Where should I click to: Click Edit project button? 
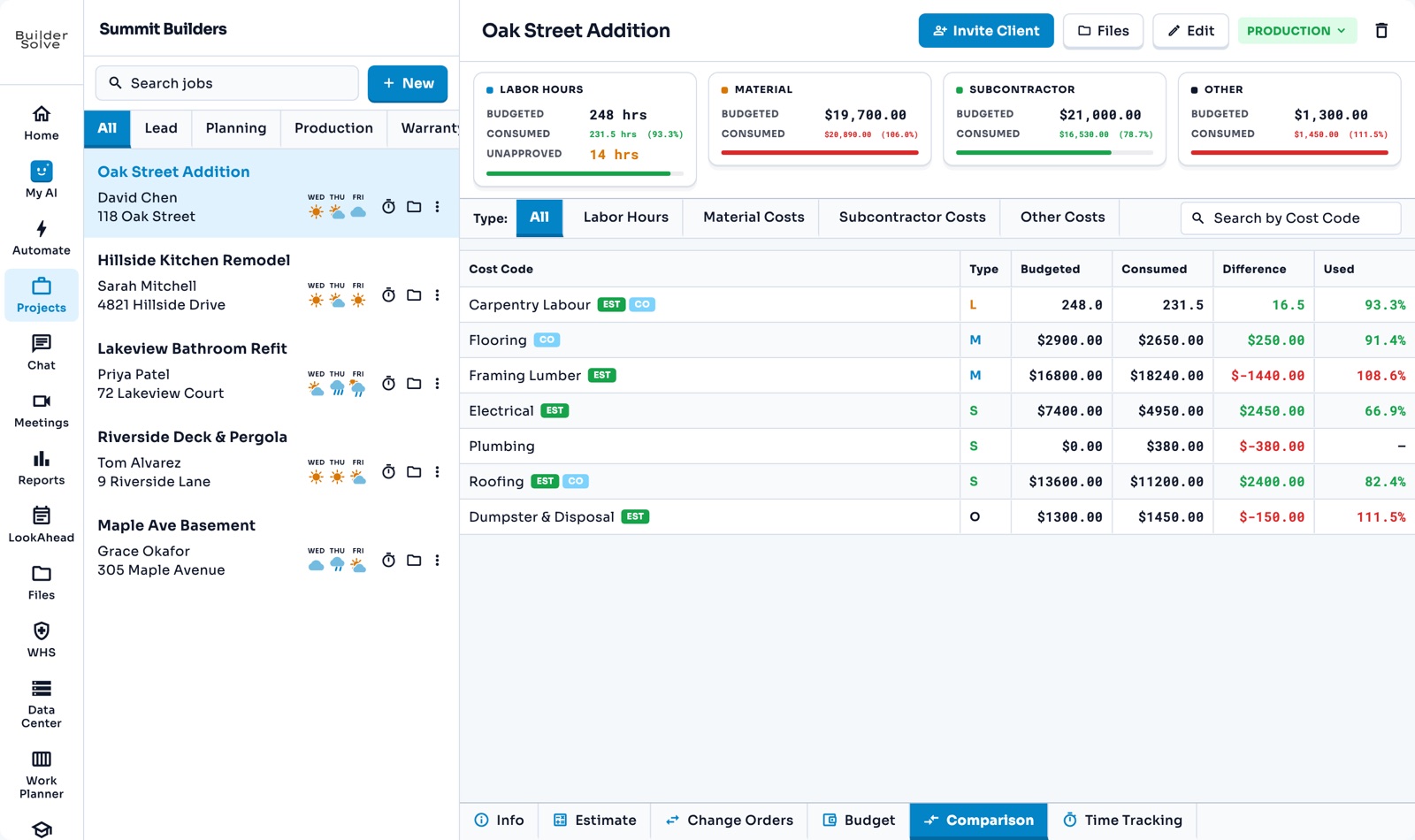(1190, 31)
